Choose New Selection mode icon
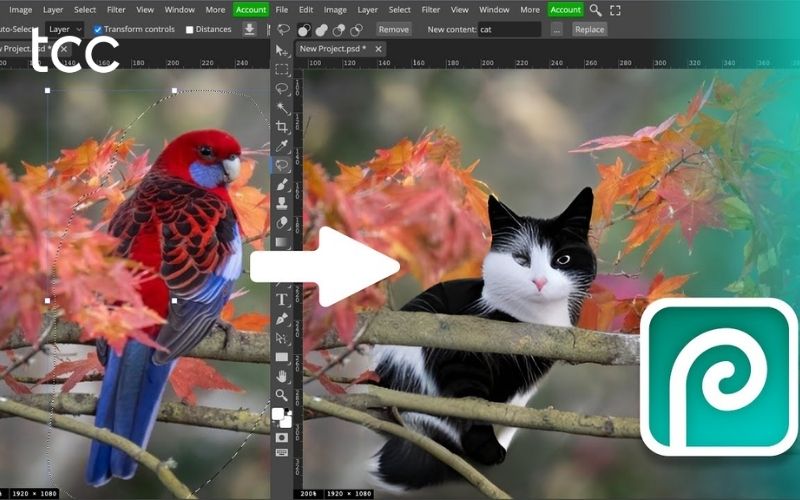 (x=304, y=30)
